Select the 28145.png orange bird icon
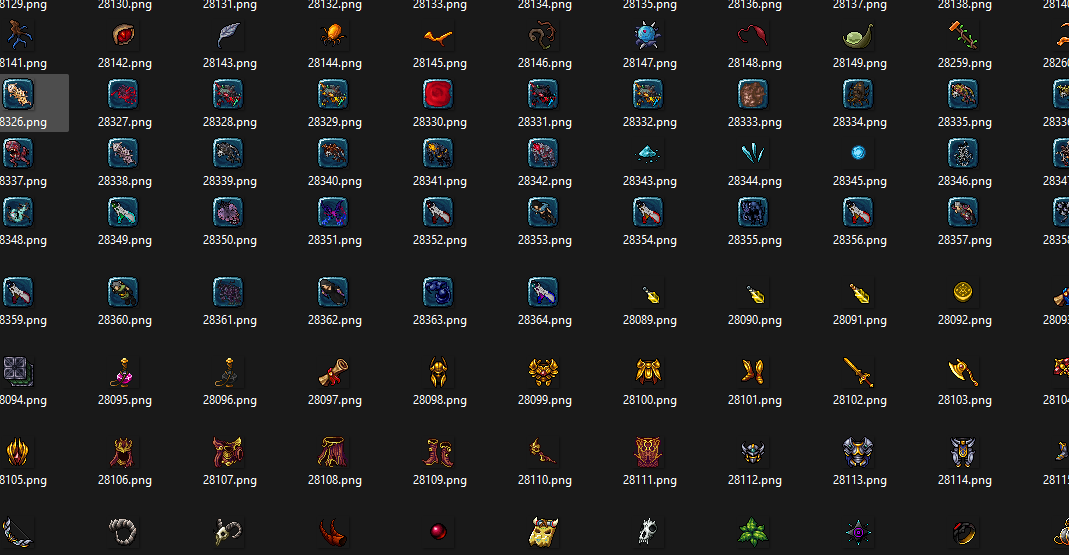Screen dimensions: 1069x555 (438, 36)
